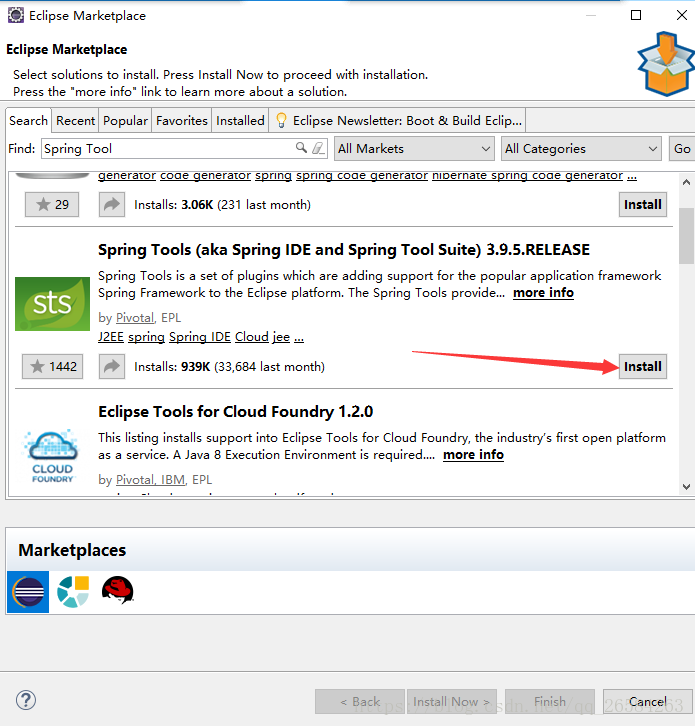The image size is (695, 726).
Task: Open the Cloud Foundry logo
Action: [52, 456]
